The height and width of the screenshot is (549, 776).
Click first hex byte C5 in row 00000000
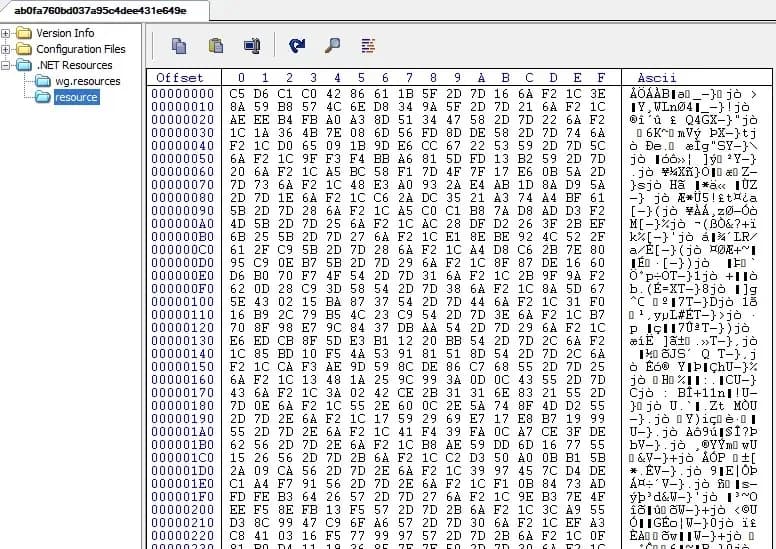coord(237,94)
